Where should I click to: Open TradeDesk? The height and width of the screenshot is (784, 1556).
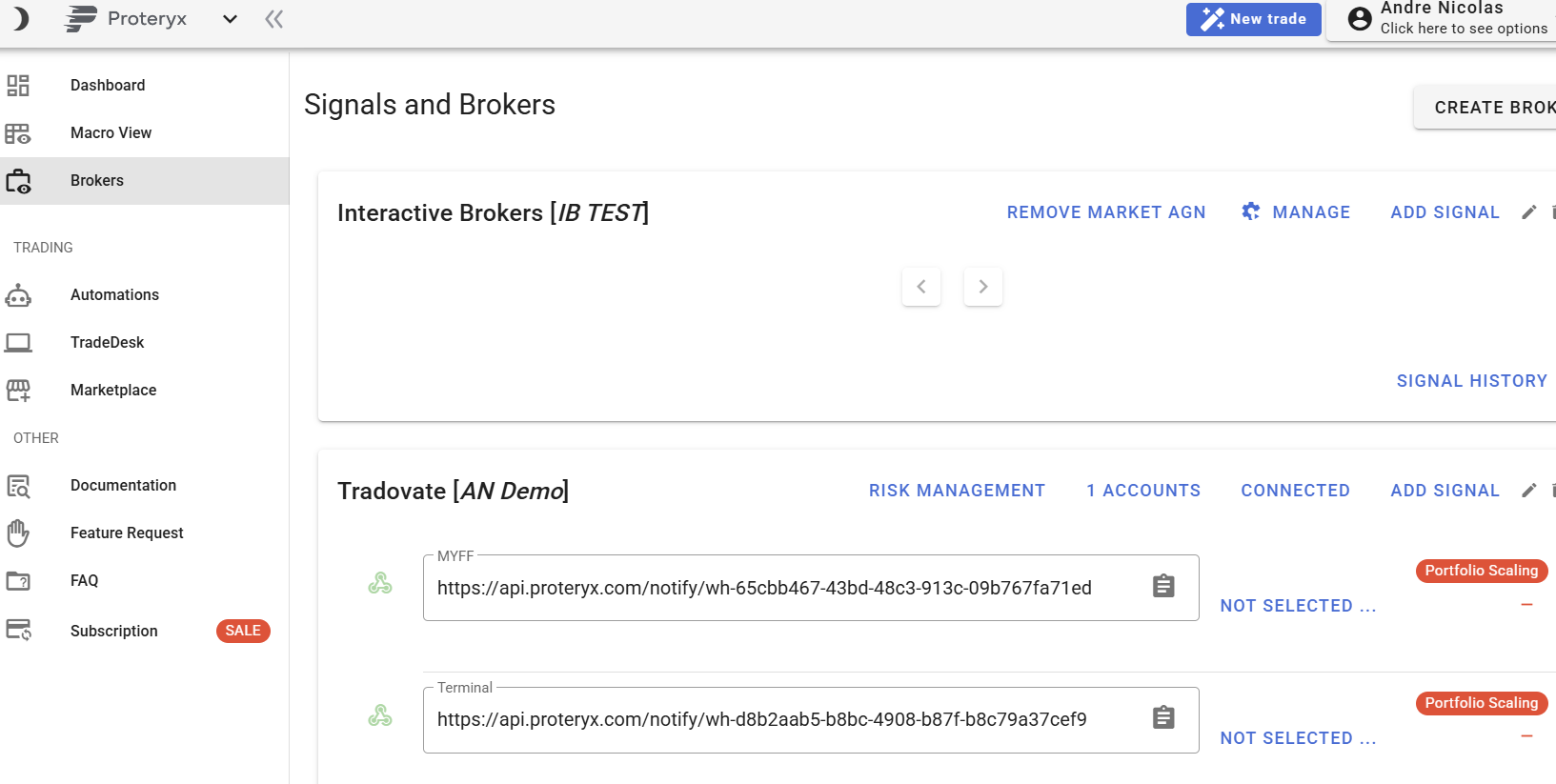[x=107, y=343]
